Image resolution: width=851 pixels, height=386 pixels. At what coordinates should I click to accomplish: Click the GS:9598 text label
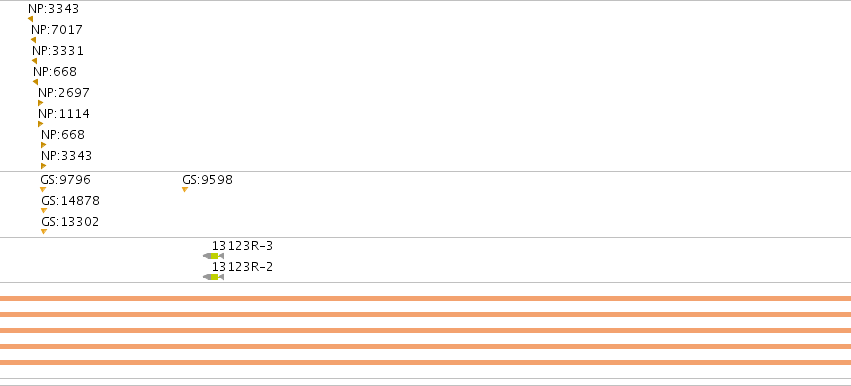tap(207, 180)
